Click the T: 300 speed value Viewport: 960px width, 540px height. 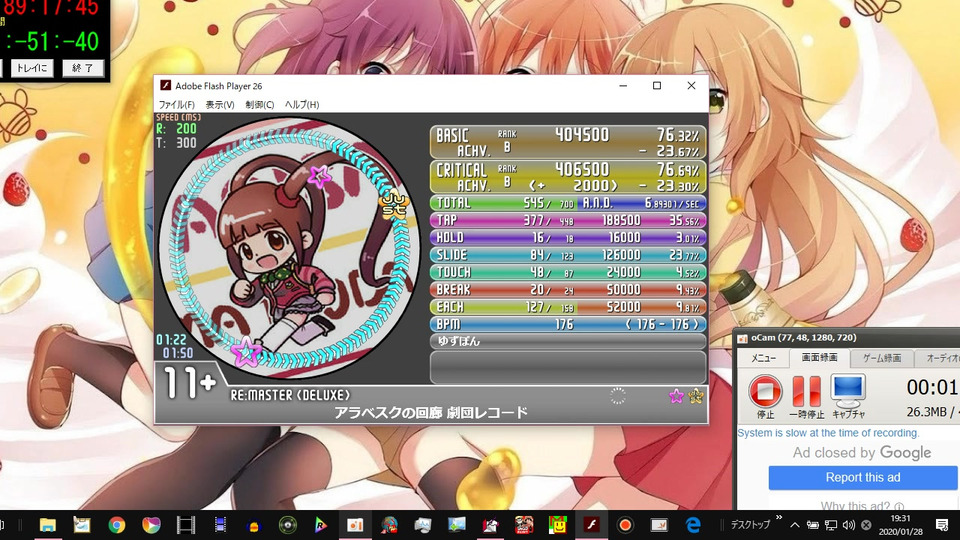click(x=176, y=143)
